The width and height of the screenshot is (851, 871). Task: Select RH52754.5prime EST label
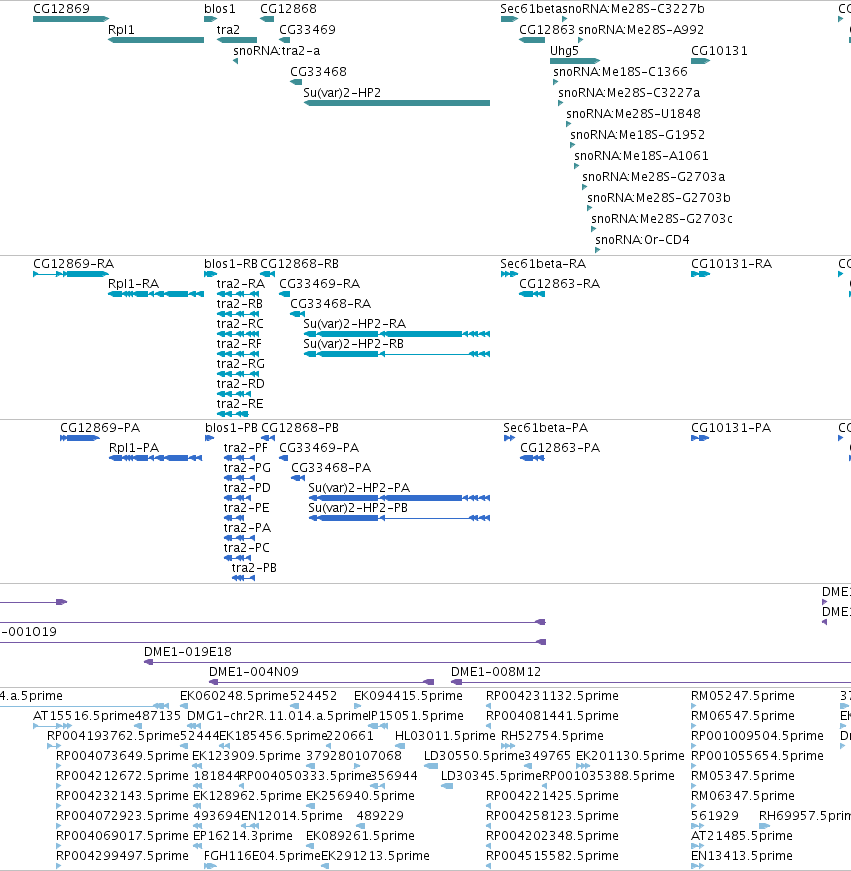pos(552,736)
